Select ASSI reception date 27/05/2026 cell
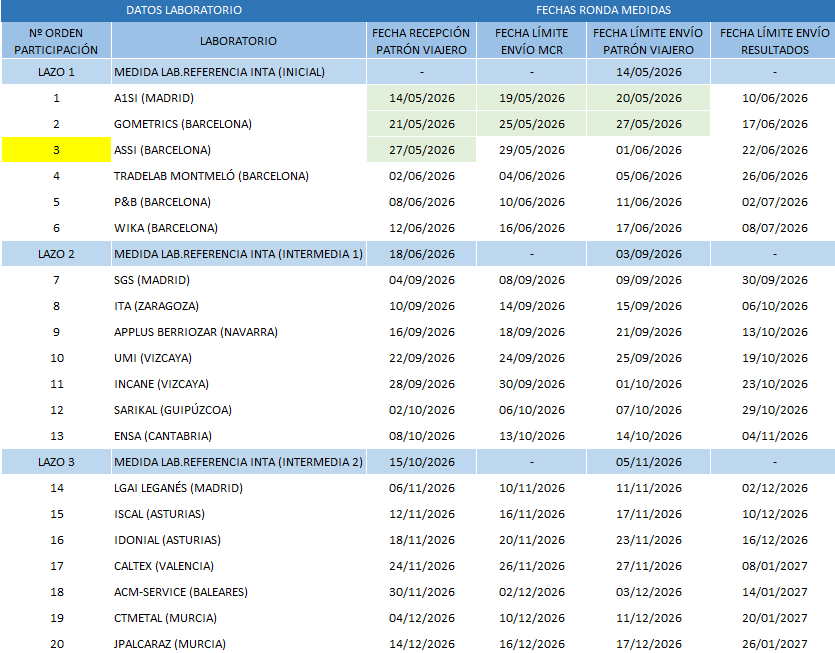This screenshot has width=835, height=653. (x=421, y=150)
